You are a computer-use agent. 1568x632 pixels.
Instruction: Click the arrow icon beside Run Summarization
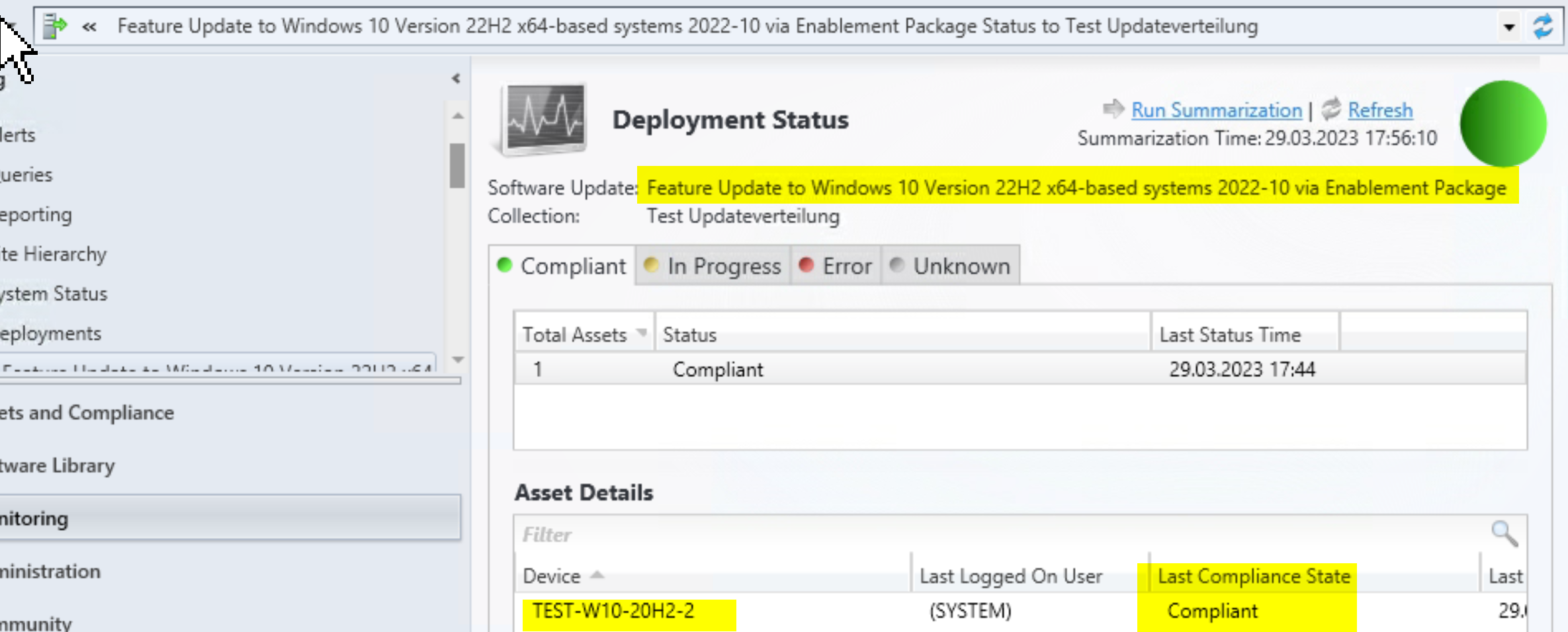pyautogui.click(x=1113, y=108)
